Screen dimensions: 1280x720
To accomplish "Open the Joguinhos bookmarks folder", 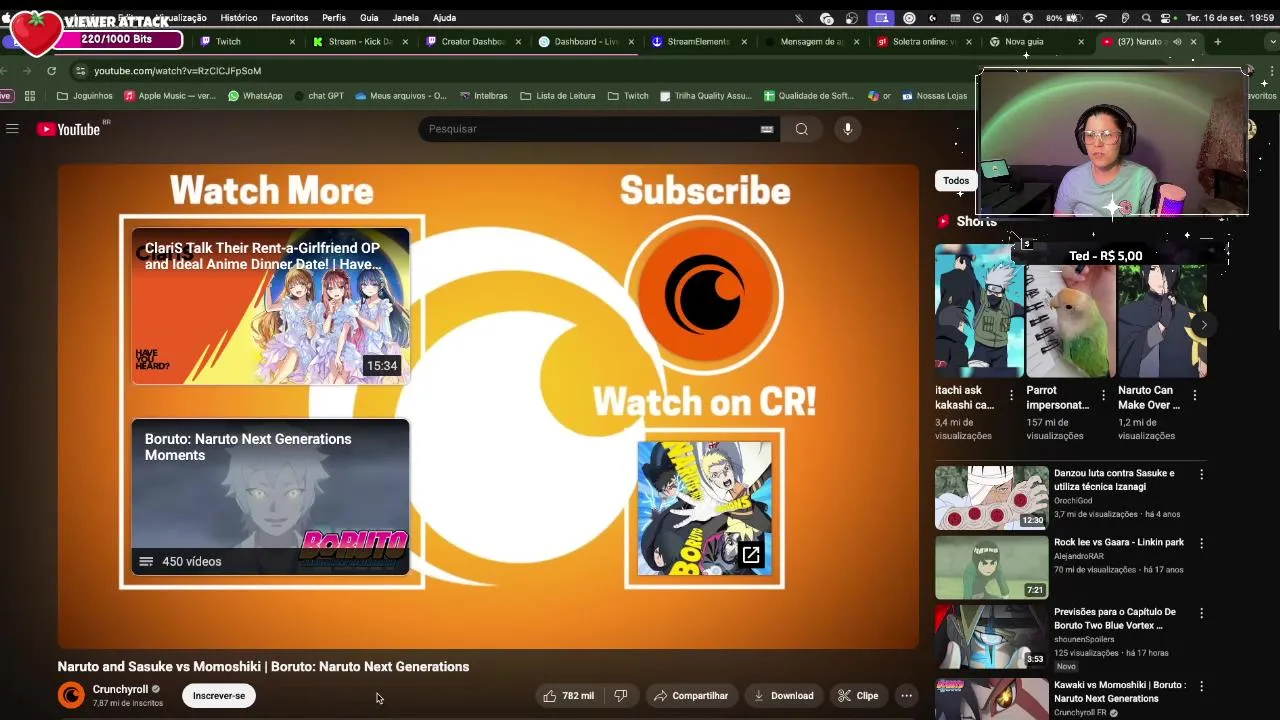I will (x=85, y=96).
